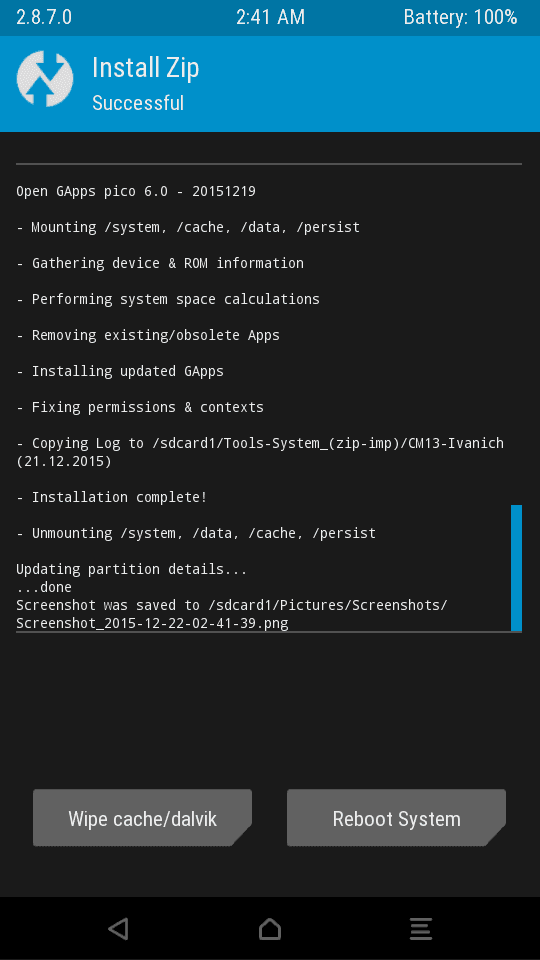Go back with the triangle navigation icon
Image resolution: width=540 pixels, height=960 pixels.
[x=118, y=929]
